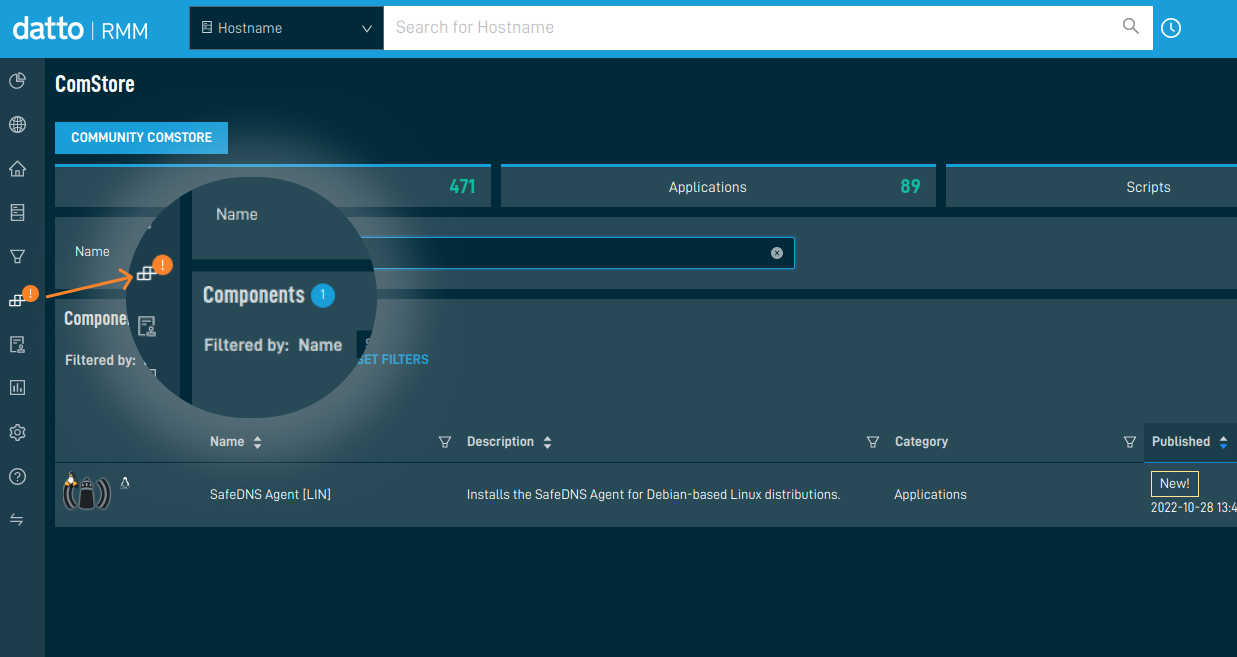Click the clock history icon top right
1237x657 pixels.
tap(1170, 28)
